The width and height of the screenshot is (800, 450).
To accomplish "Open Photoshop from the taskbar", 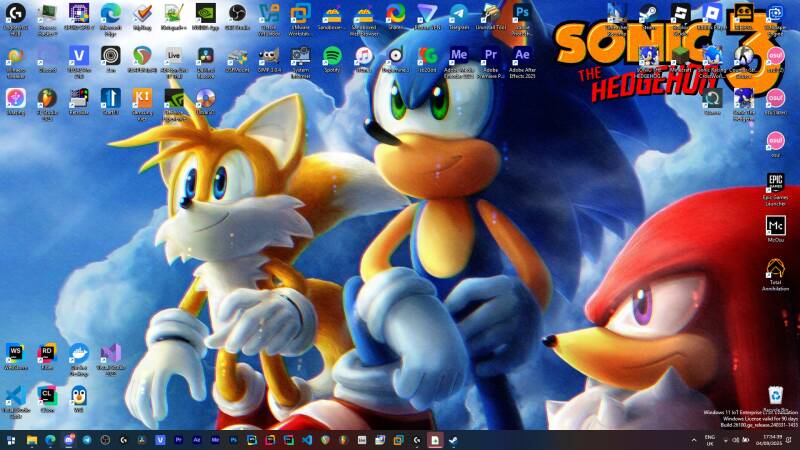I will tap(234, 440).
